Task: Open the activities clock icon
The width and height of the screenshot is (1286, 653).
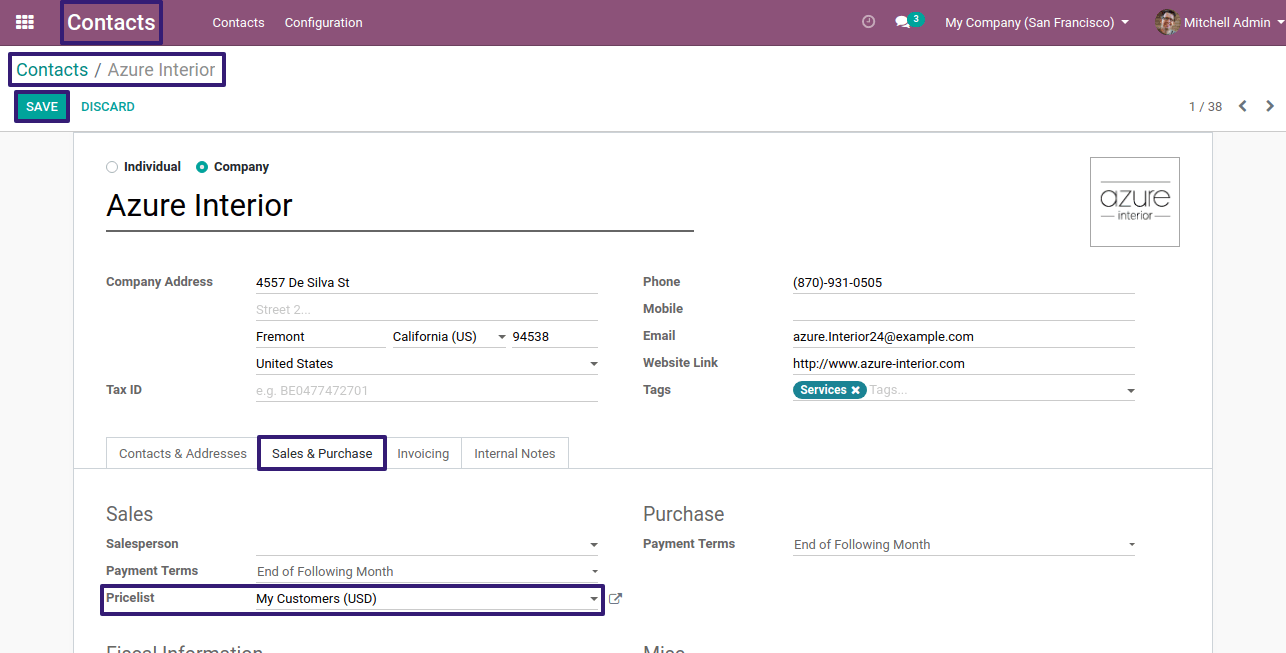Action: (868, 22)
